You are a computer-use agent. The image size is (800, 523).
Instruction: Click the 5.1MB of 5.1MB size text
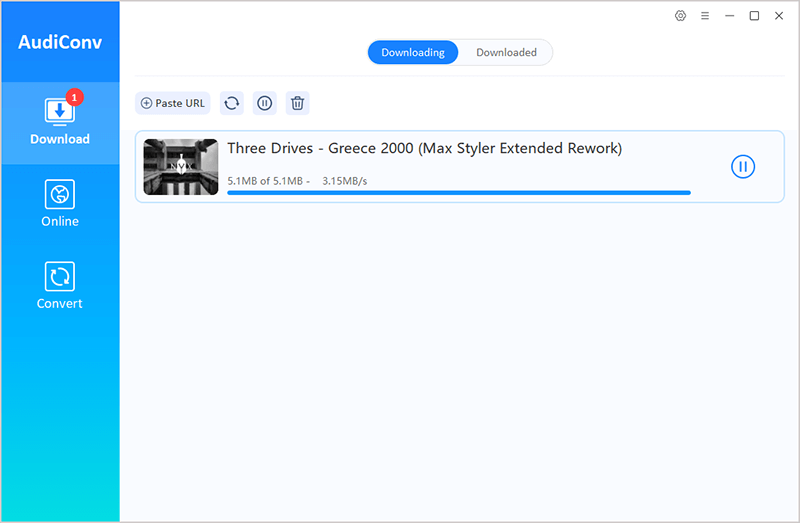(265, 181)
